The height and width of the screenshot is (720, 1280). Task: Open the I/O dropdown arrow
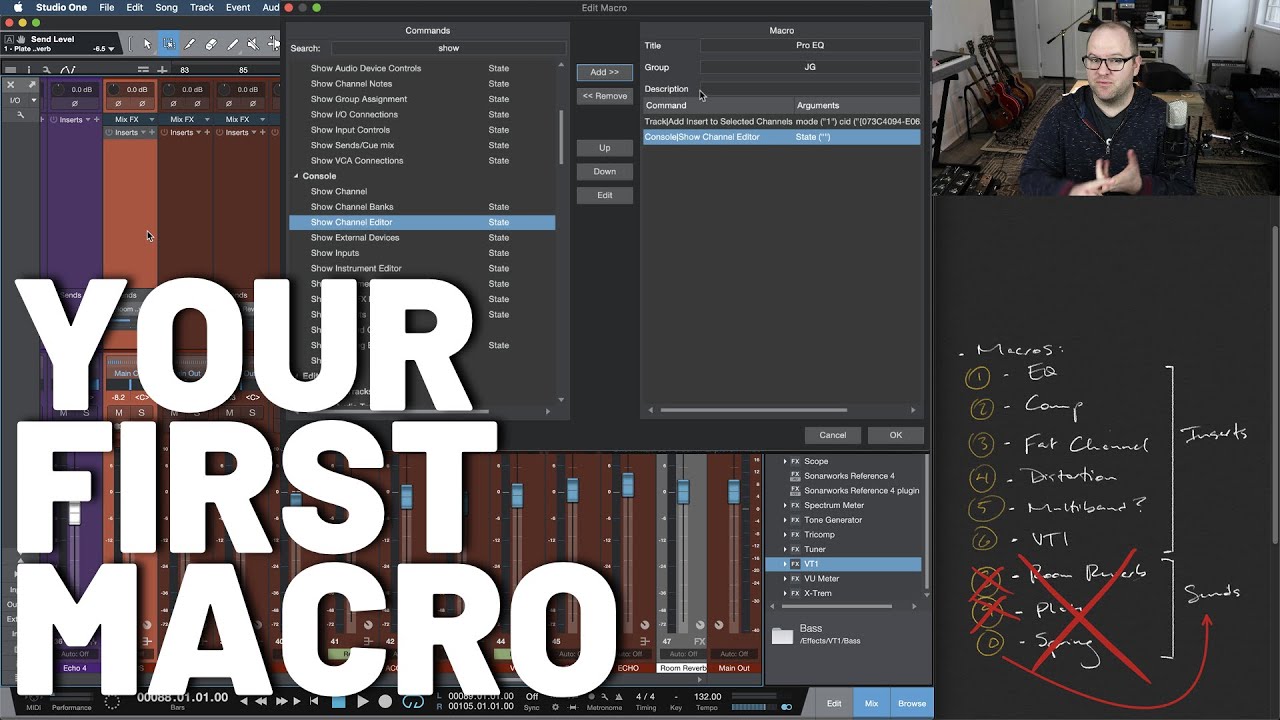[x=34, y=100]
